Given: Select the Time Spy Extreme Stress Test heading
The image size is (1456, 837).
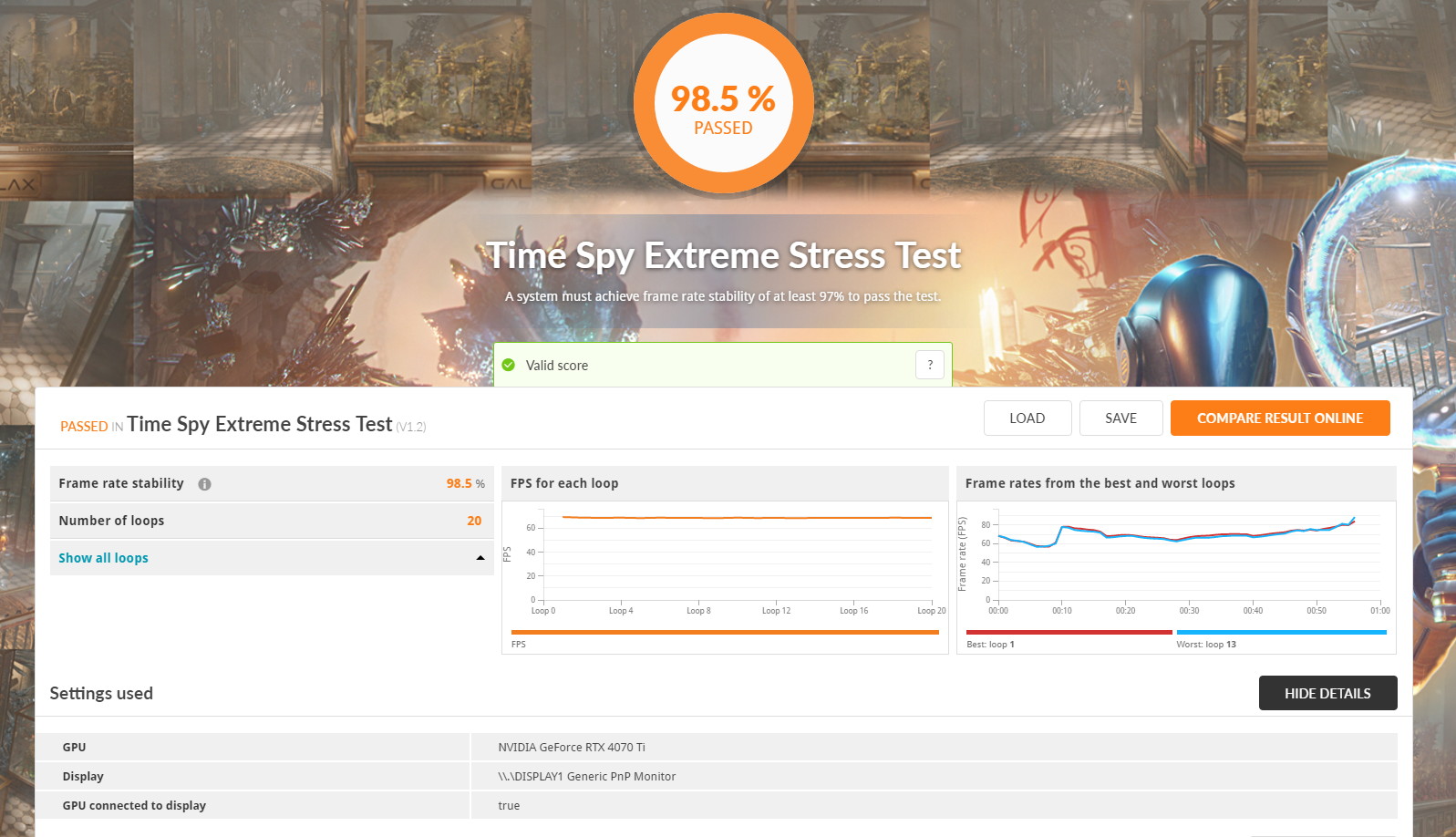Looking at the screenshot, I should click(723, 255).
